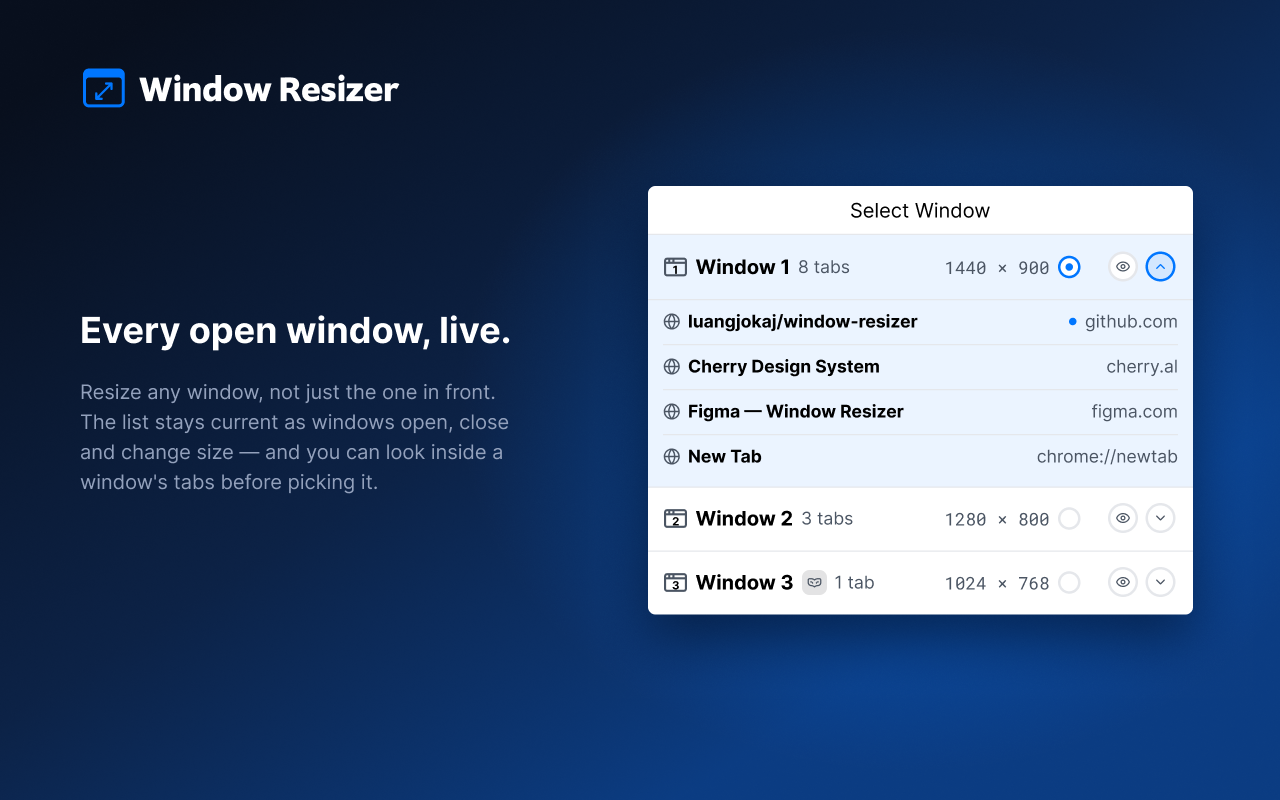
Task: Click the globe icon for luangjokaj/window-resizer tab
Action: [x=672, y=322]
